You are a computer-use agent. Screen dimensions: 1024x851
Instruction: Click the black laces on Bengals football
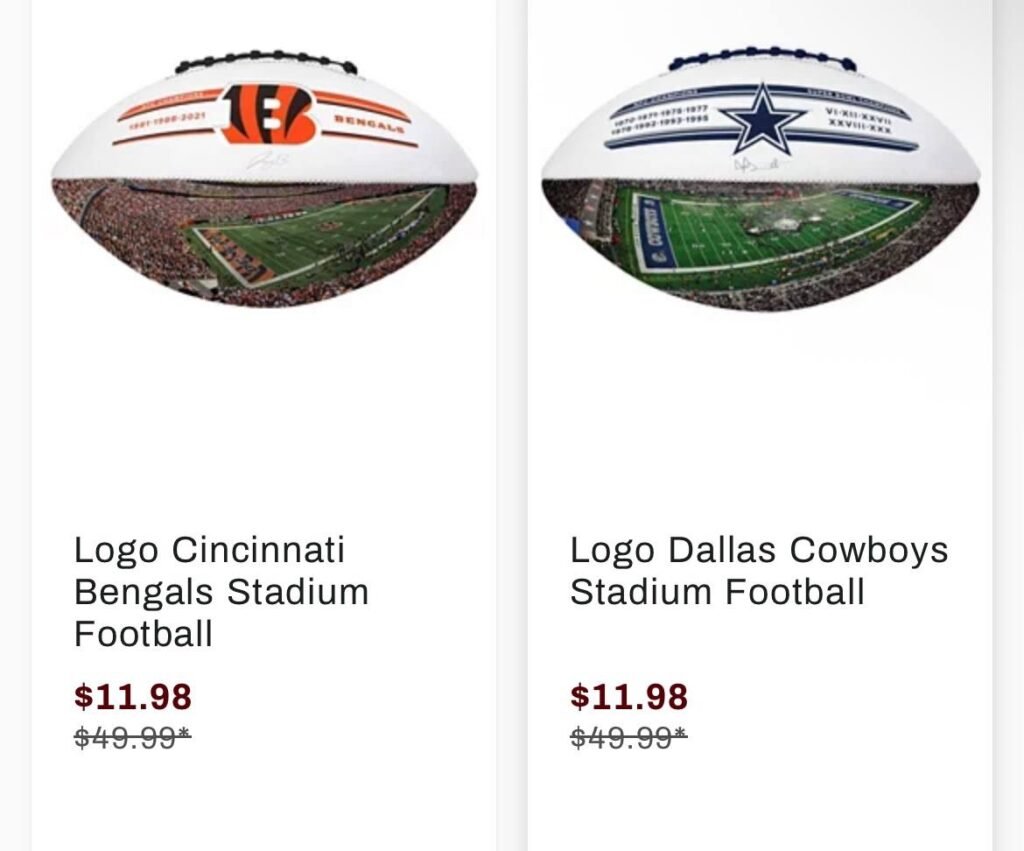point(266,61)
